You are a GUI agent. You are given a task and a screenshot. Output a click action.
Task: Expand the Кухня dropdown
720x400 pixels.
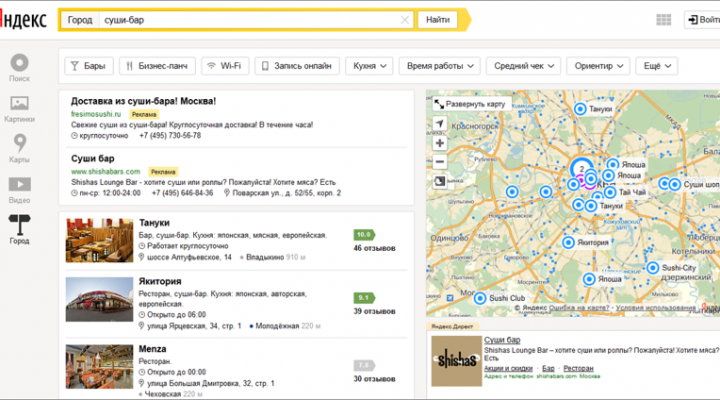click(369, 66)
